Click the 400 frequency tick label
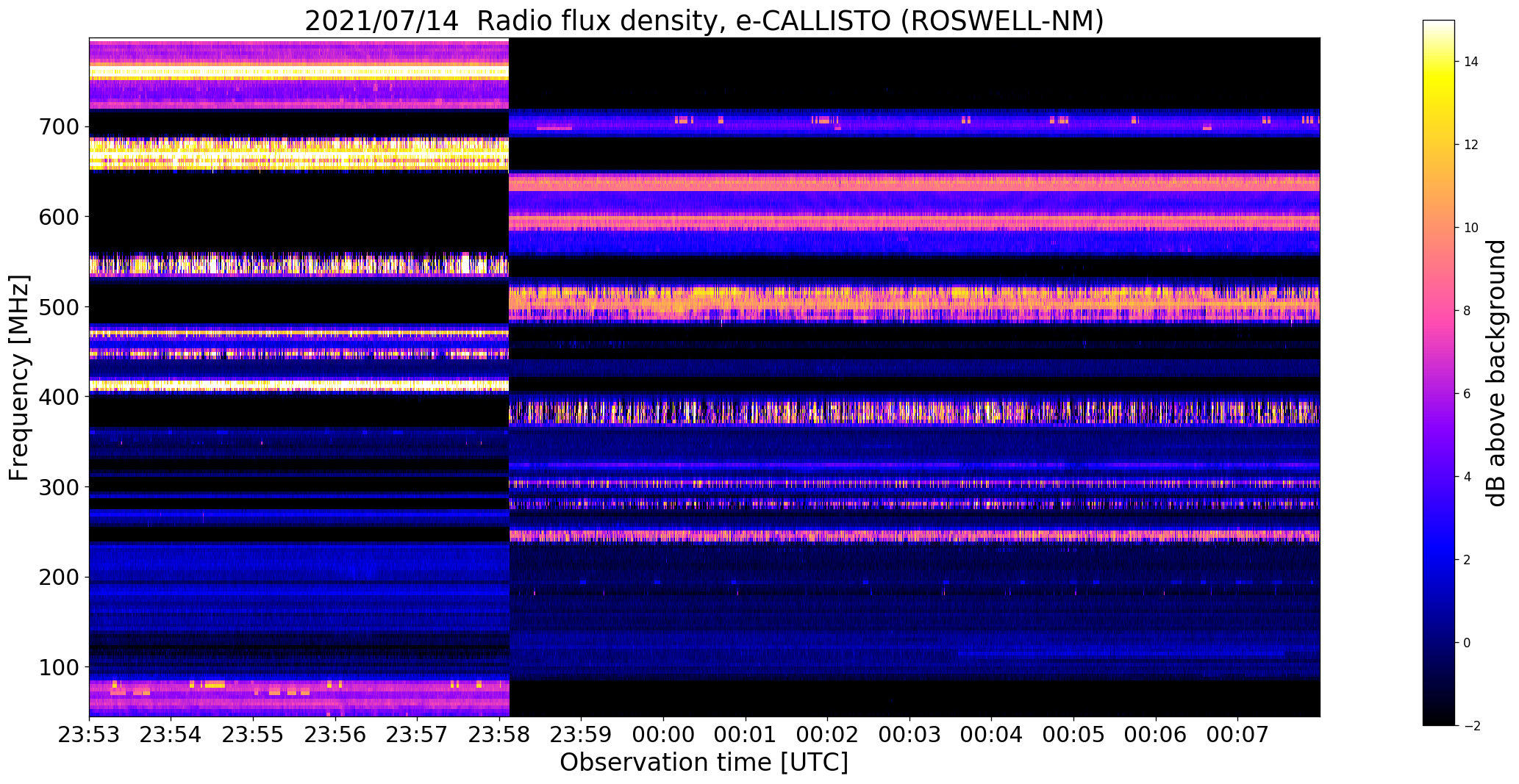Image resolution: width=1519 pixels, height=784 pixels. 60,397
